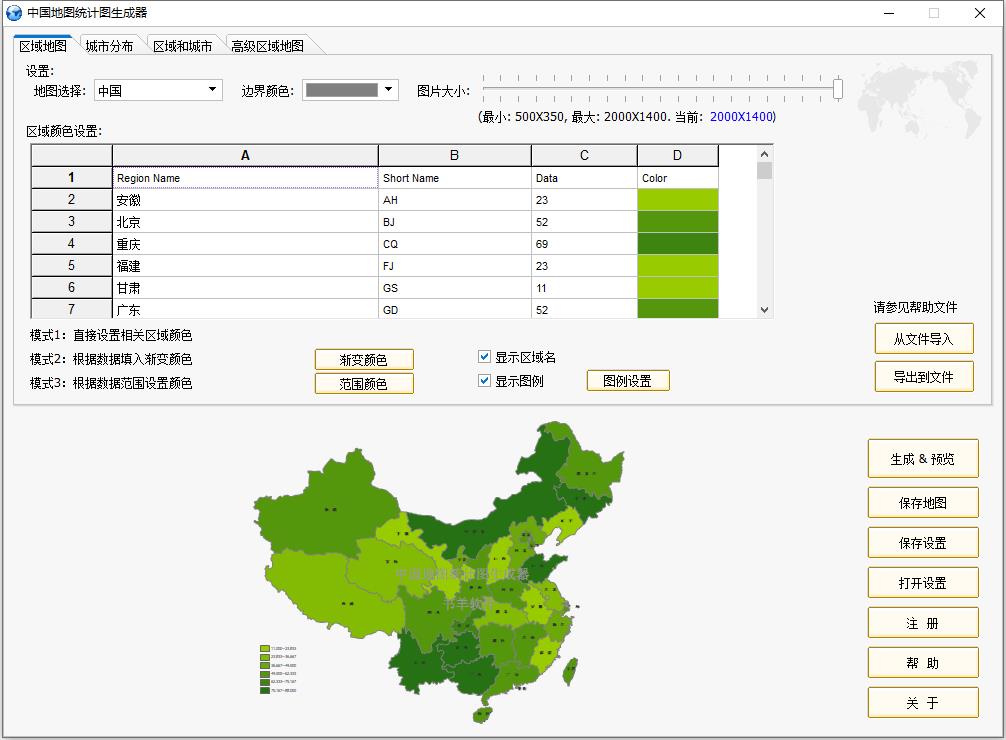
Task: Export data via 导出到文件
Action: click(x=922, y=378)
